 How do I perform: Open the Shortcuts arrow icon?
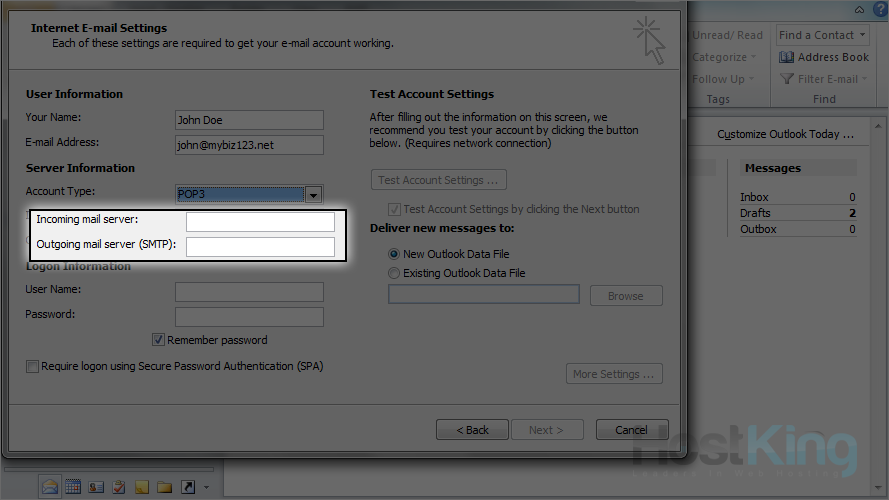click(188, 487)
